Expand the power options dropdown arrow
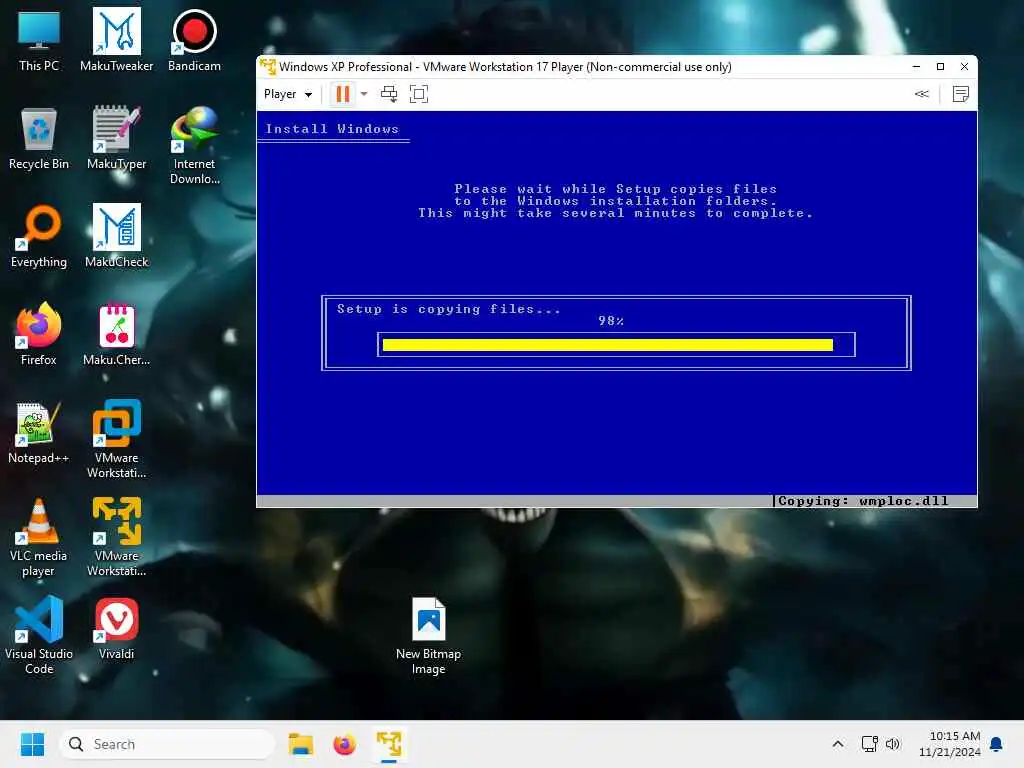 tap(364, 94)
